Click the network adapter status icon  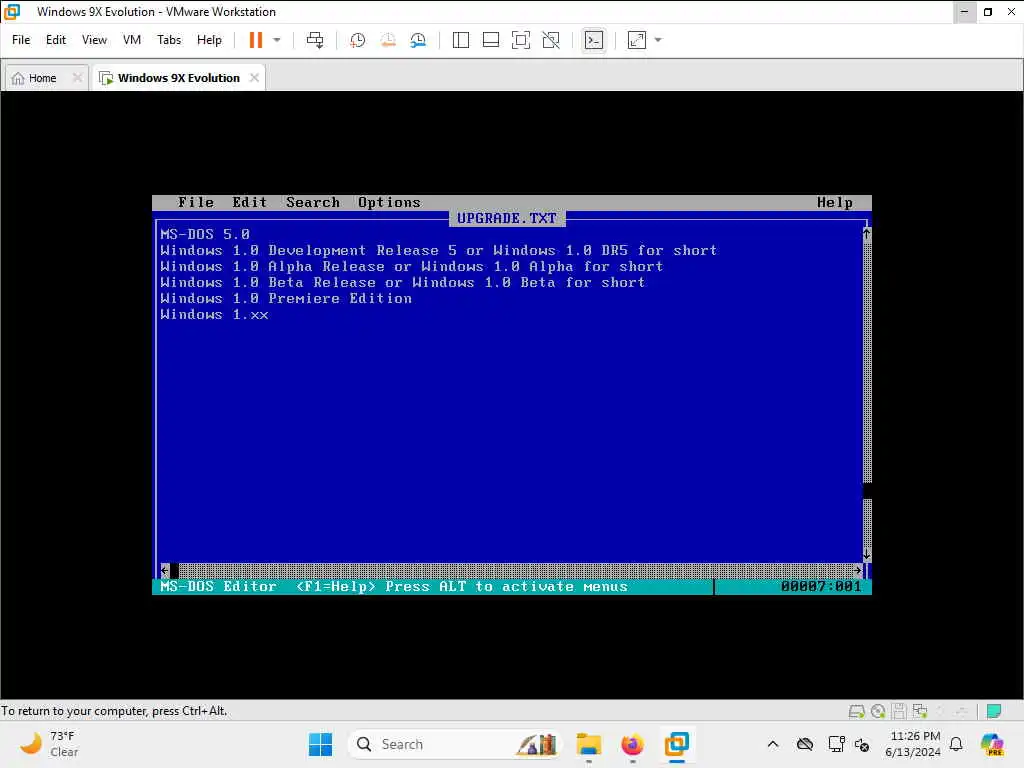[920, 711]
